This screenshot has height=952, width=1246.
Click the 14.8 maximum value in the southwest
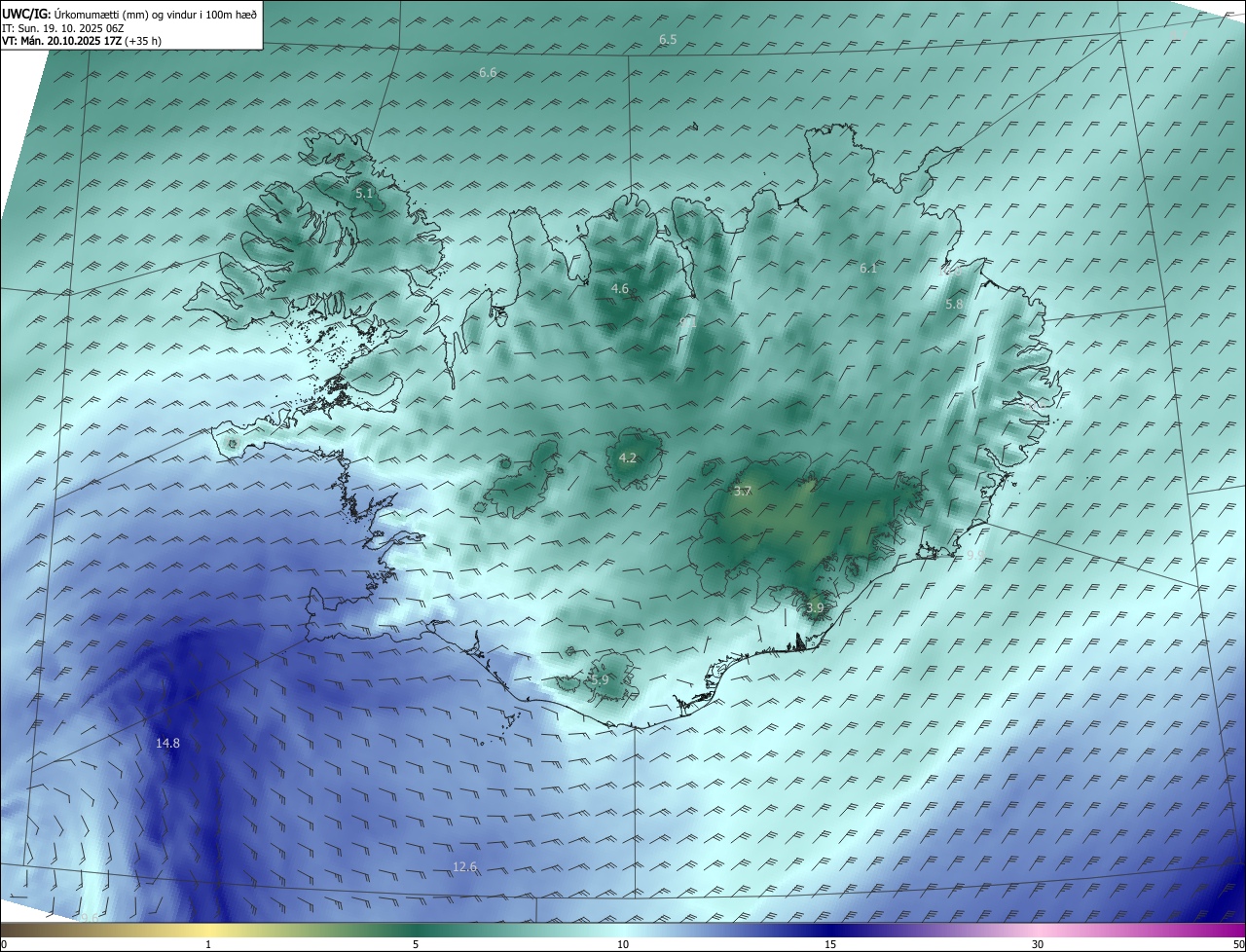[167, 743]
